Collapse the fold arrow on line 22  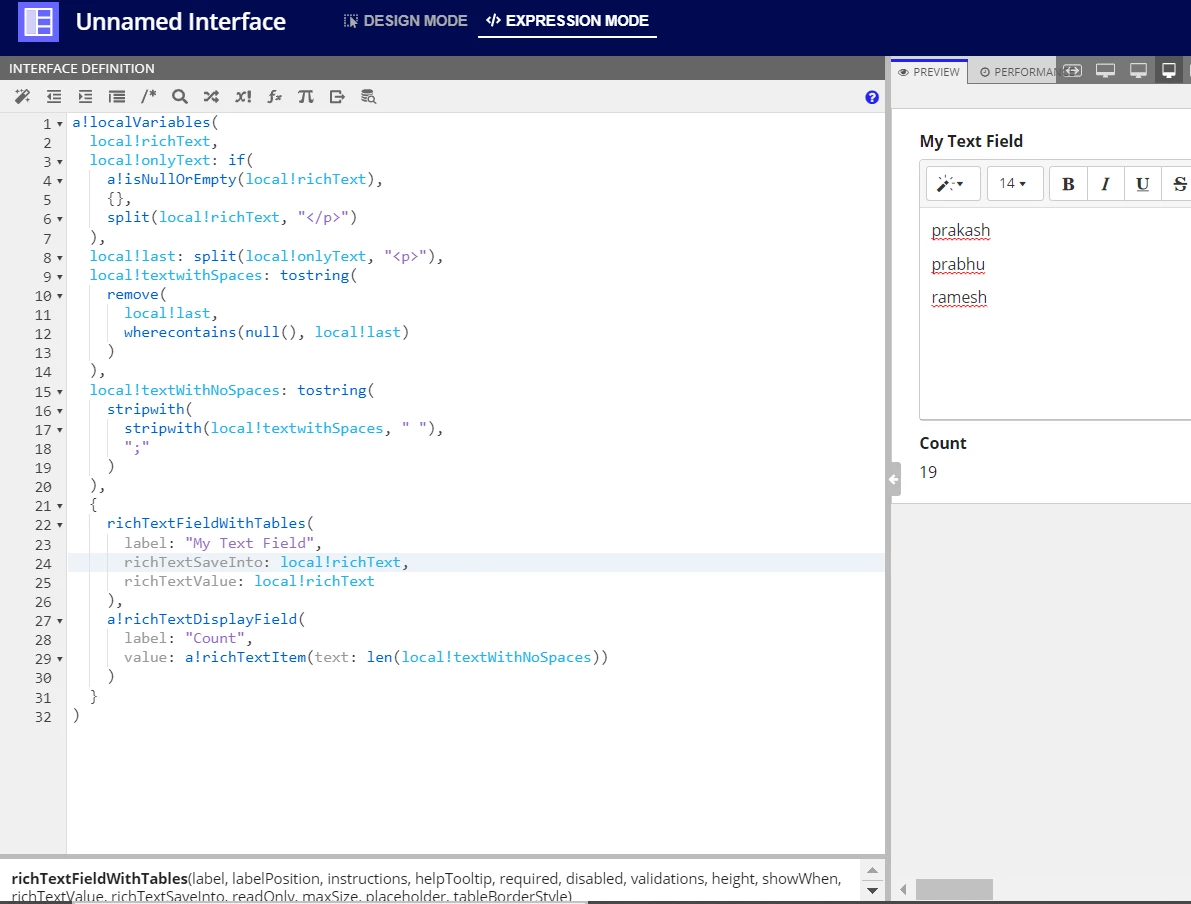tap(60, 526)
